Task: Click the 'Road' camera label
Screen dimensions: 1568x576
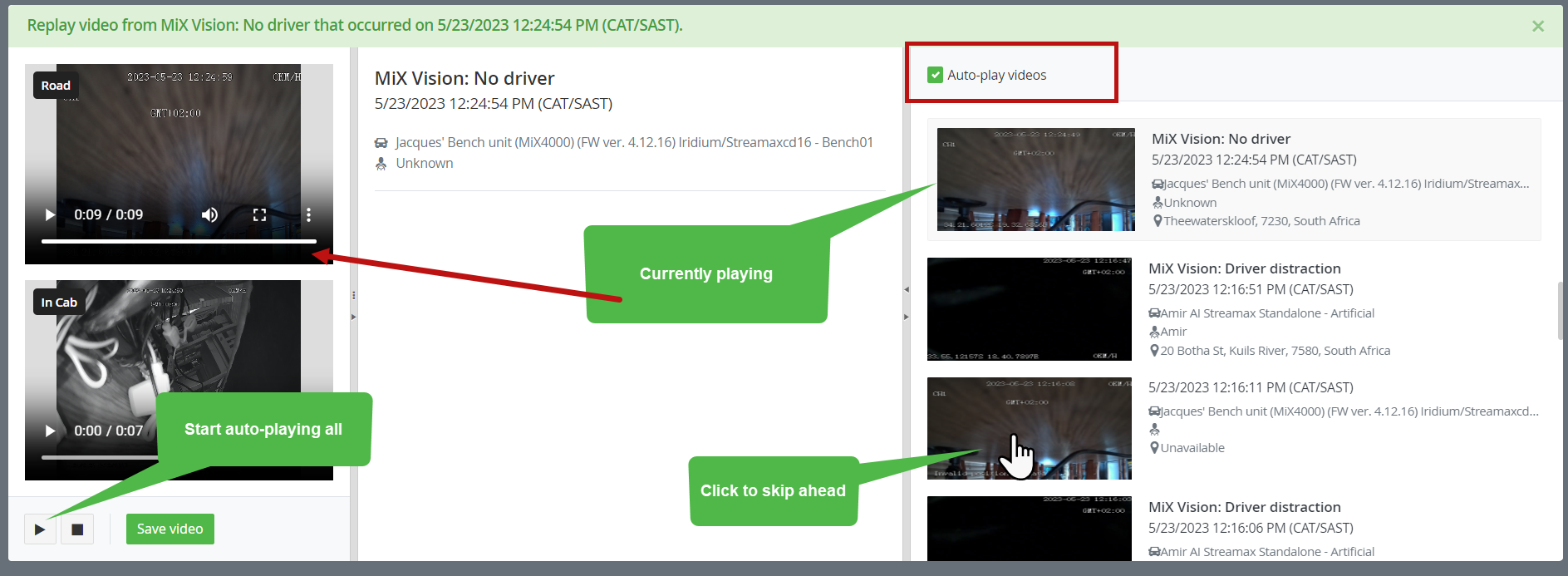Action: 56,86
